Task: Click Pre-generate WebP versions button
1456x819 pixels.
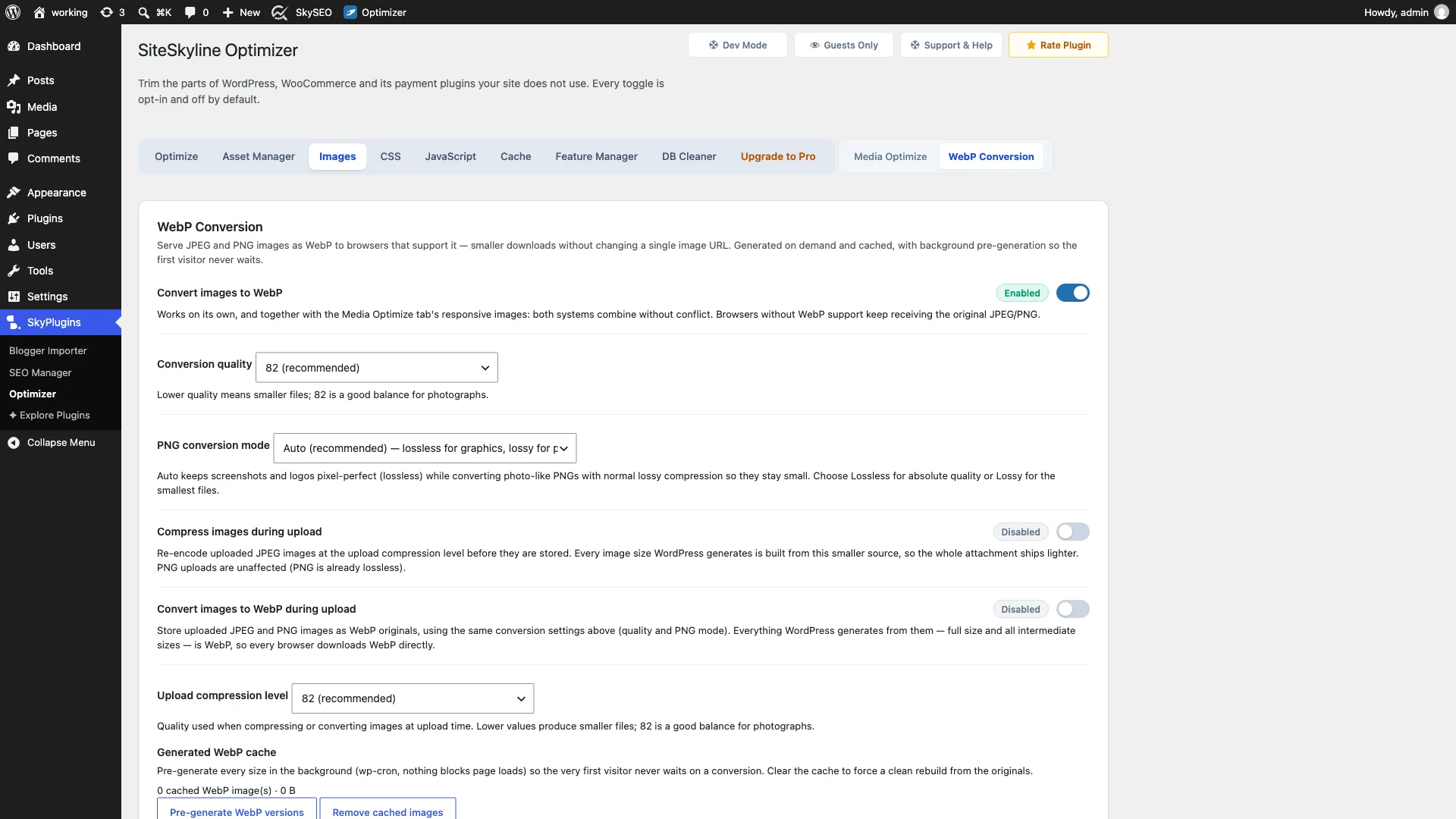Action: 237,810
